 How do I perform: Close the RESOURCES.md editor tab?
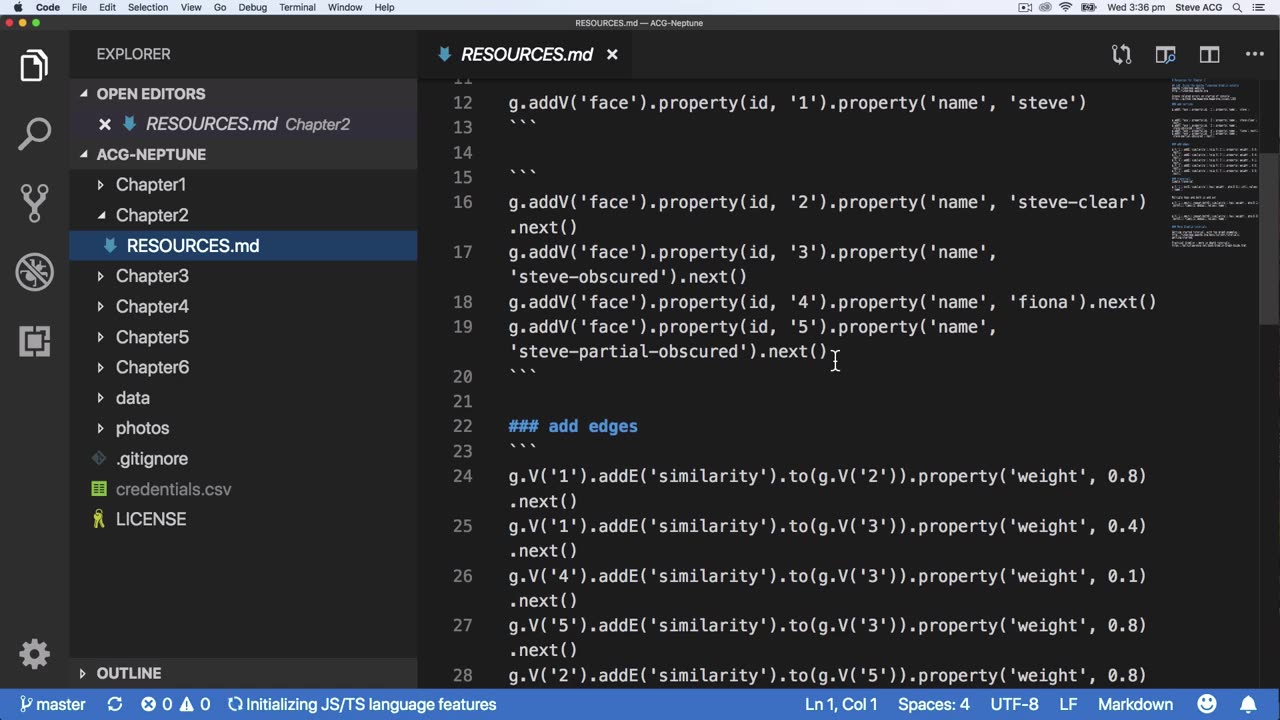pyautogui.click(x=612, y=55)
